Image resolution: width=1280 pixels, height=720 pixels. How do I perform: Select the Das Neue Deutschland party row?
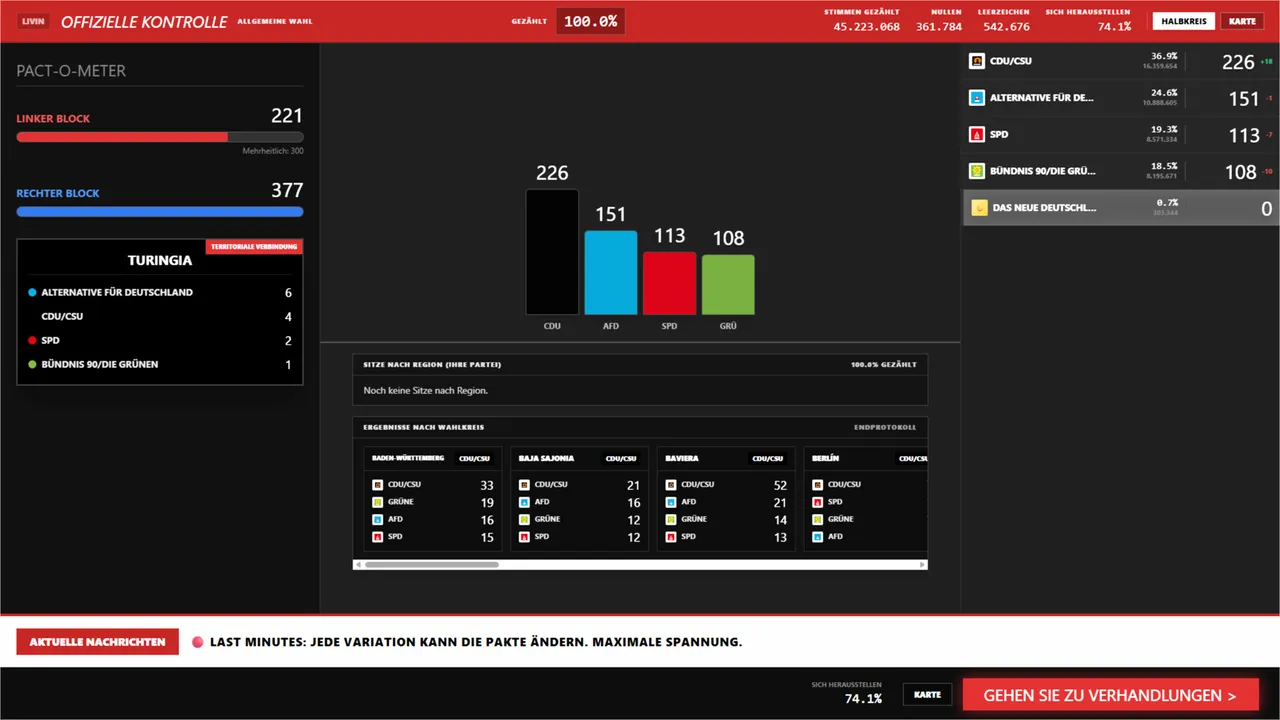(x=1121, y=208)
